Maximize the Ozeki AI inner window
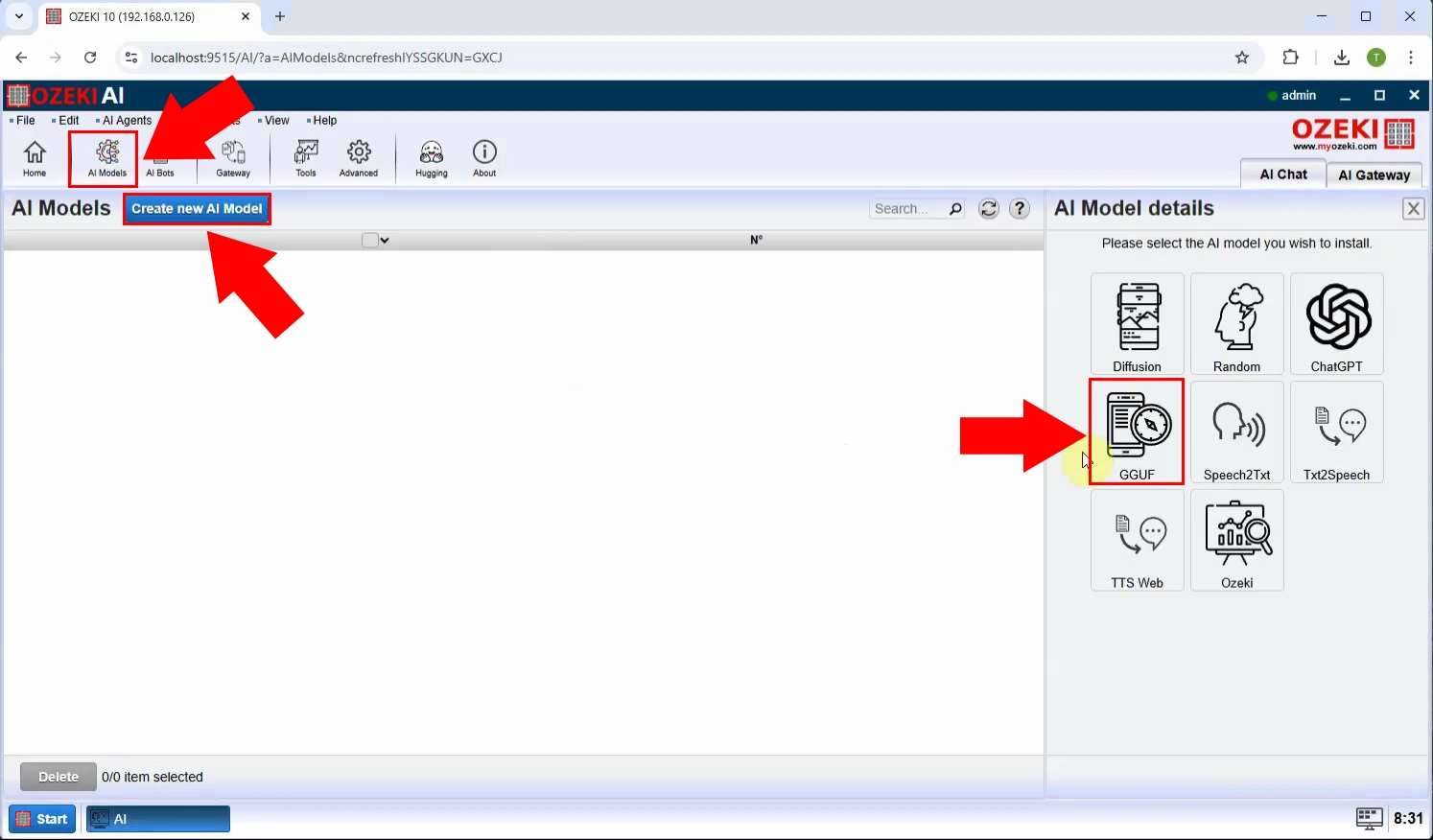Viewport: 1433px width, 840px height. click(x=1379, y=95)
